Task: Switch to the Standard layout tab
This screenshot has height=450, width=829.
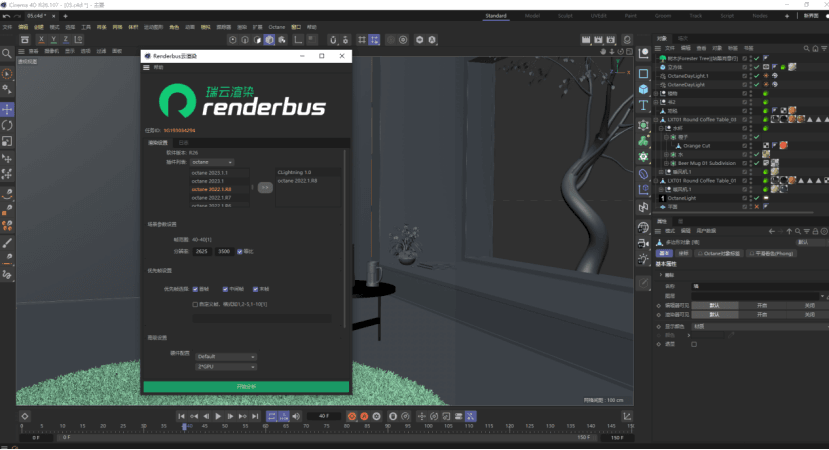Action: click(496, 16)
